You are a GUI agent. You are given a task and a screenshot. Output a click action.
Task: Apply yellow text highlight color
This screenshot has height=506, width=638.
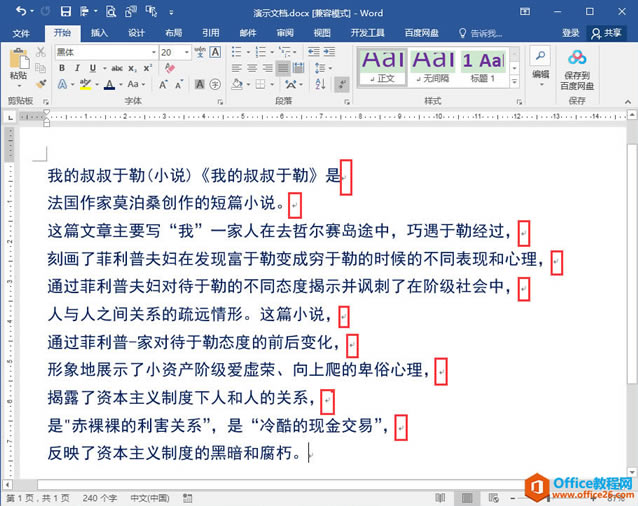coord(85,84)
